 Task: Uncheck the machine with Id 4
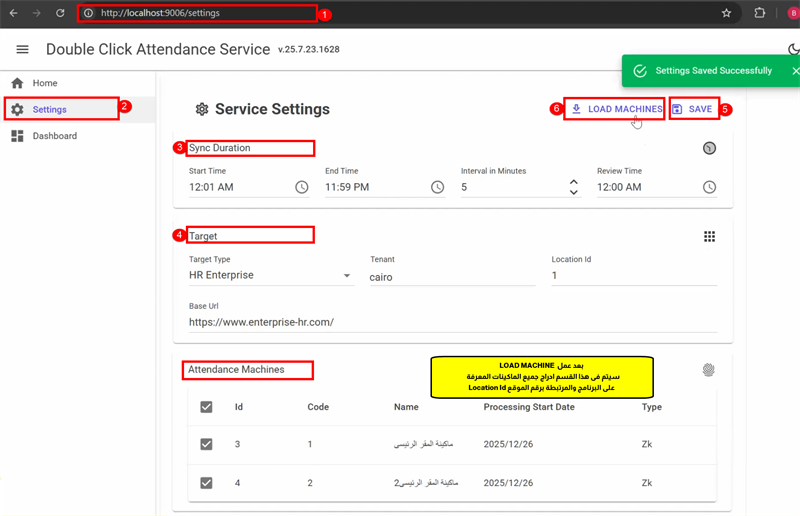[207, 482]
